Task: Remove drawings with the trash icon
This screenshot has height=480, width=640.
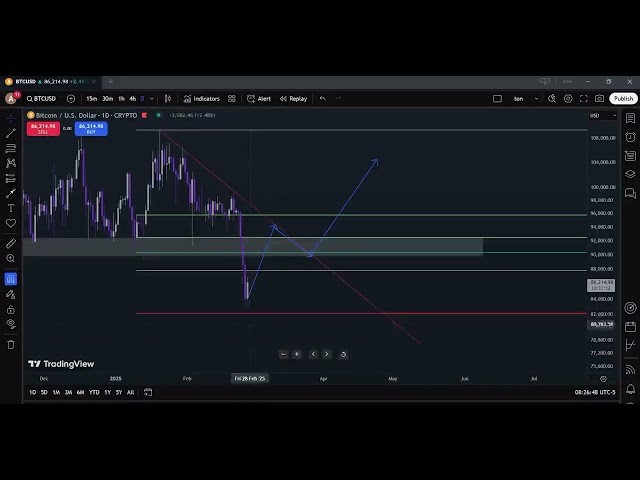Action: 11,344
